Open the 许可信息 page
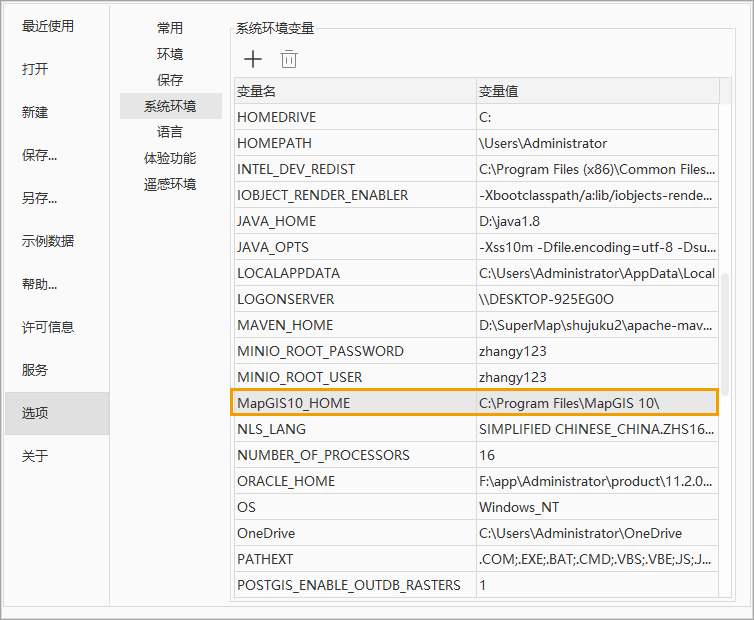The height and width of the screenshot is (620, 754). [48, 327]
